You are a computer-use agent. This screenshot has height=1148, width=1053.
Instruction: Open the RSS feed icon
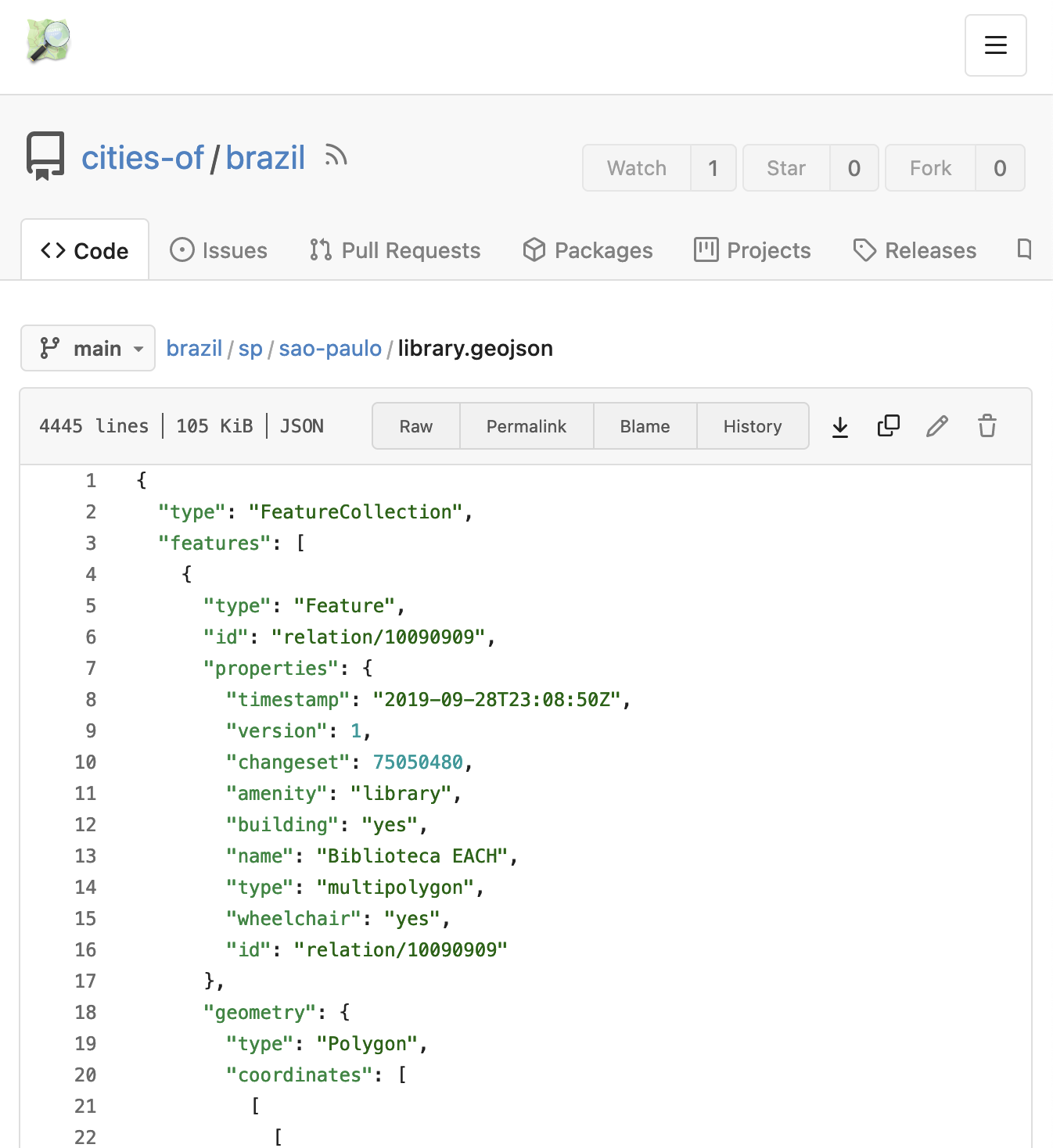[x=336, y=156]
